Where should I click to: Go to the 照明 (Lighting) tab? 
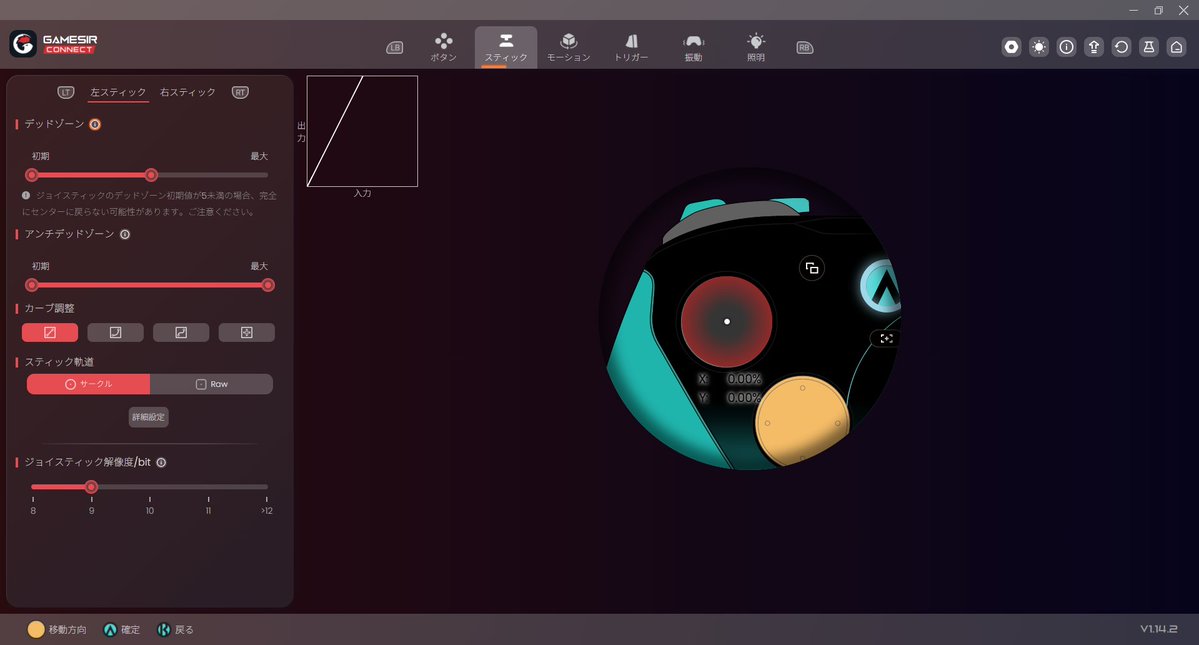pyautogui.click(x=755, y=47)
